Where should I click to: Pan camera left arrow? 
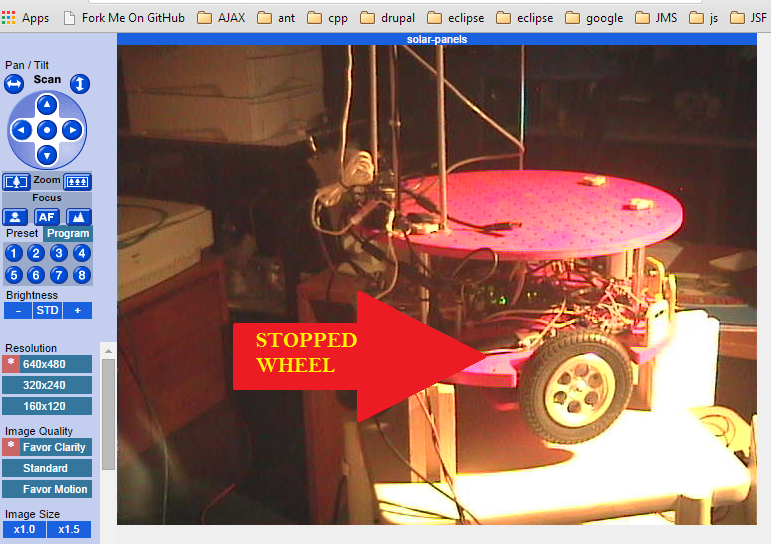(21, 130)
